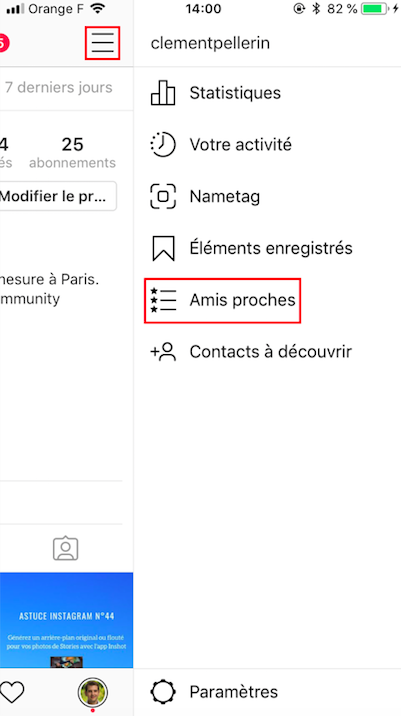Tap the add-person Contacts icon
This screenshot has width=401, height=716.
[x=163, y=352]
